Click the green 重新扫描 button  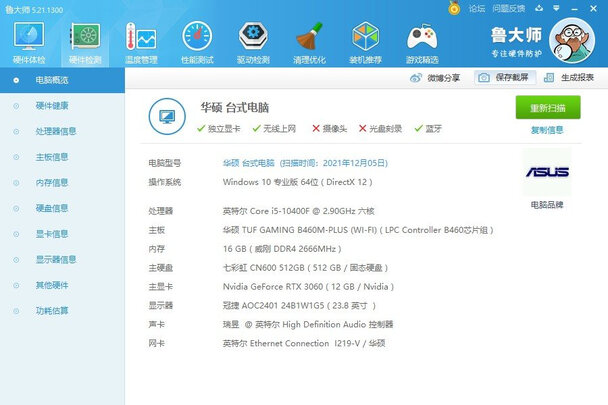tap(547, 108)
